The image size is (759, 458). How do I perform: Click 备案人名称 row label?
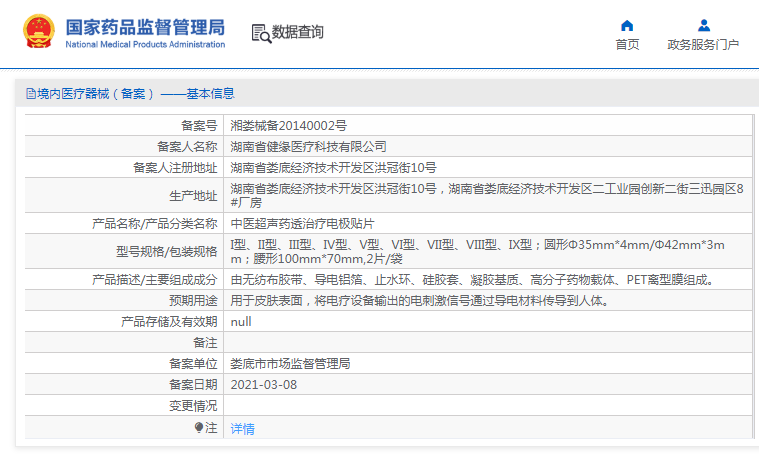coord(187,147)
